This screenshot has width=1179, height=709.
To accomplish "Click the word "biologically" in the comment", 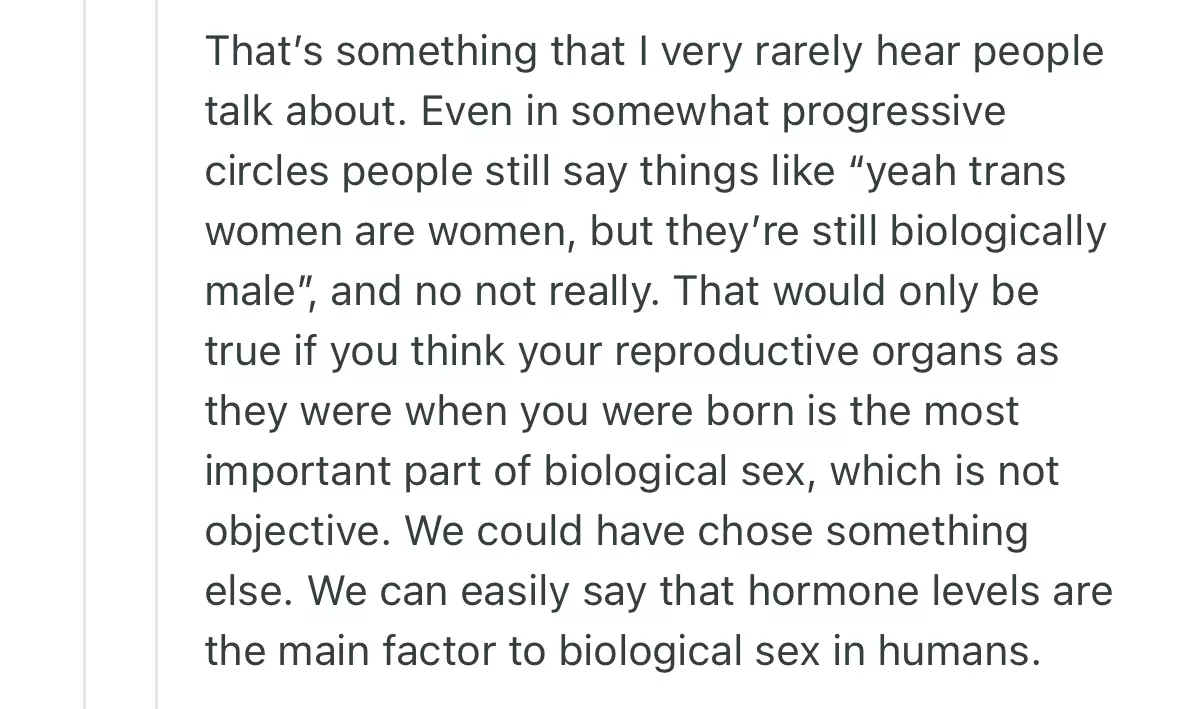I will click(x=997, y=231).
